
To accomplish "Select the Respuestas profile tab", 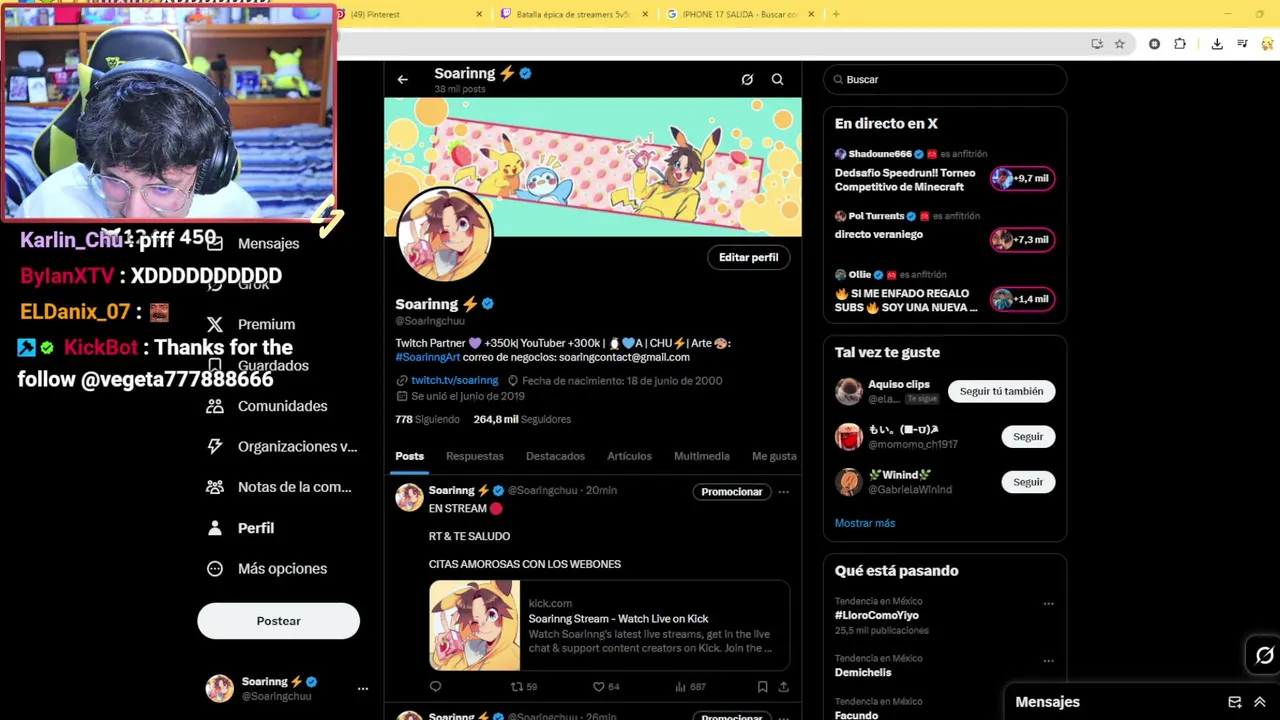I will point(475,457).
